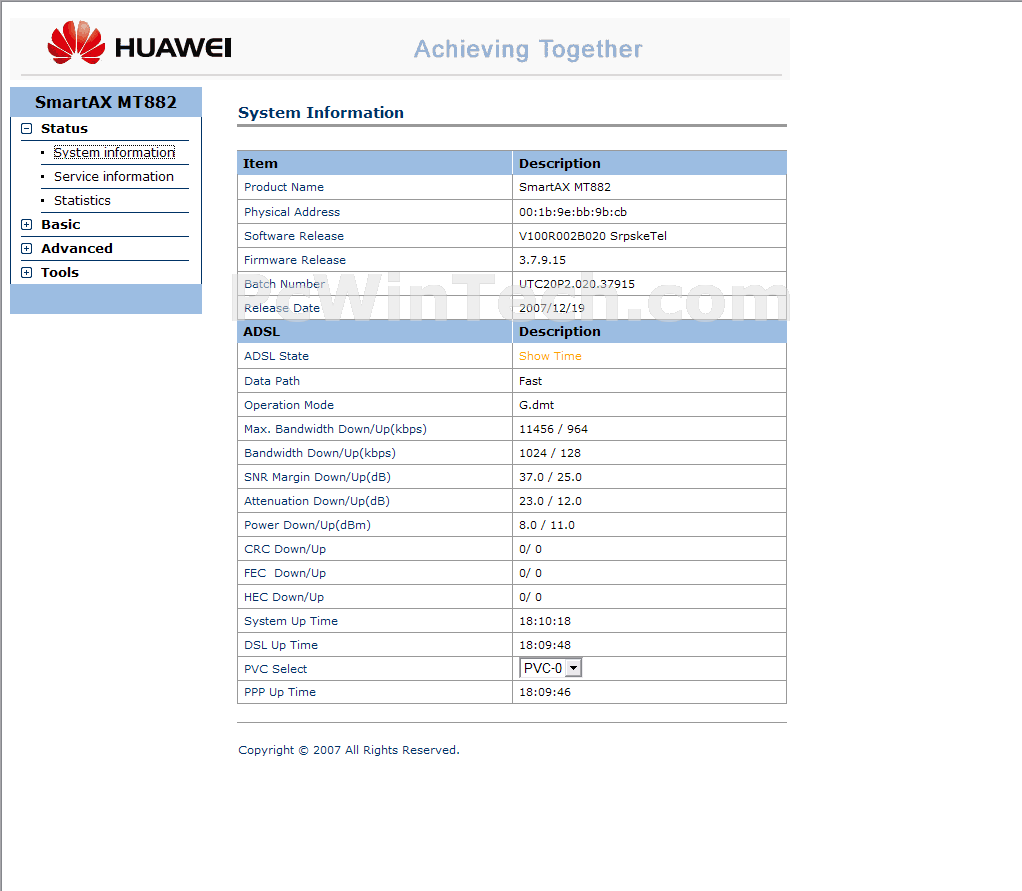Screen dimensions: 1022x891
Task: Collapse the Status menu section
Action: [x=27, y=129]
